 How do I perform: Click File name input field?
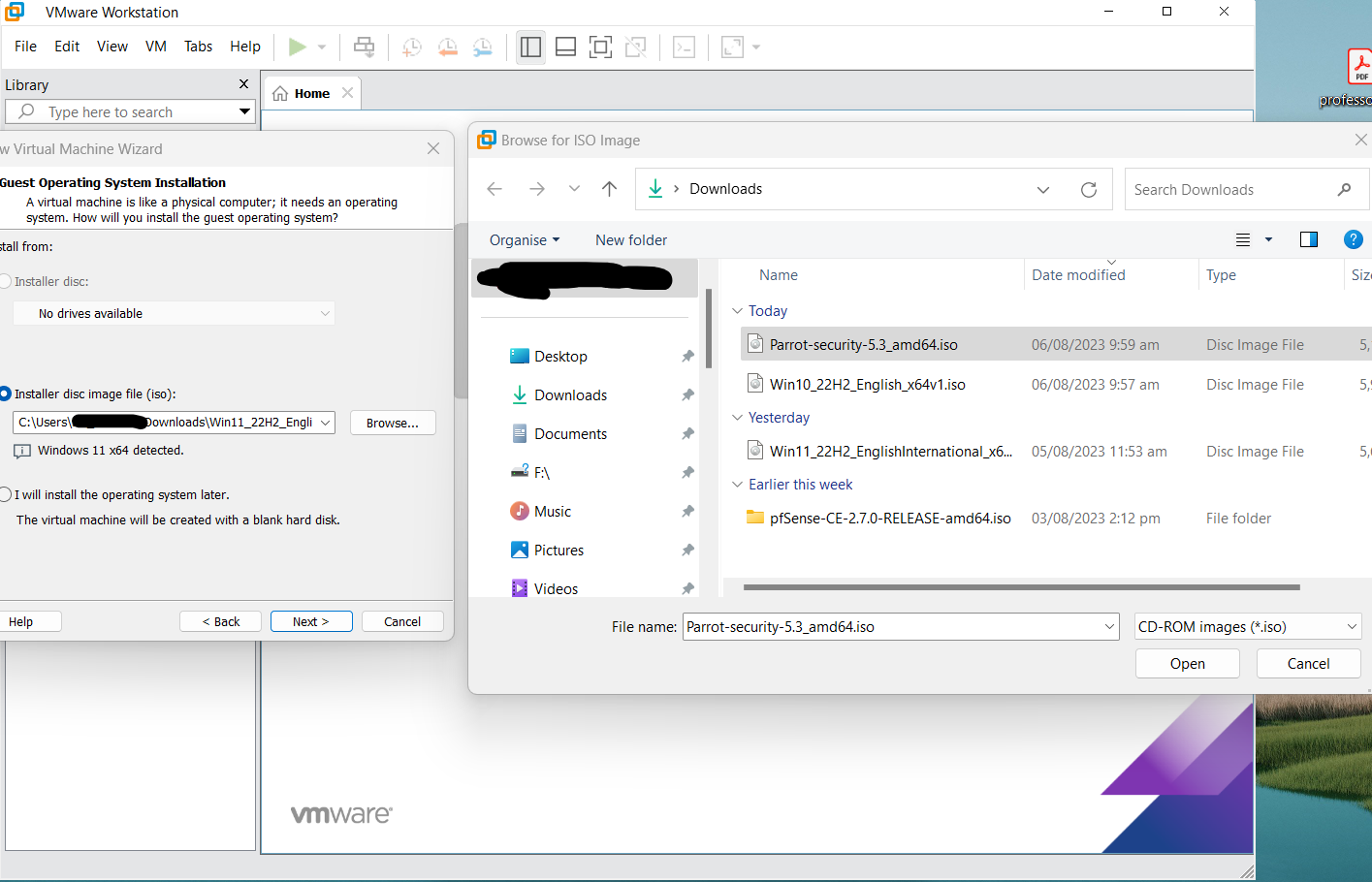[901, 626]
